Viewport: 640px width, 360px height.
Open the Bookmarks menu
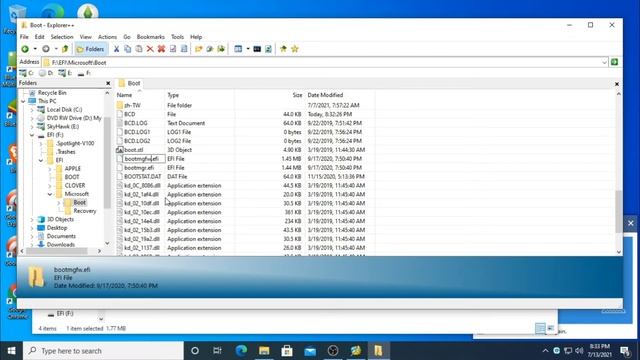[x=151, y=37]
